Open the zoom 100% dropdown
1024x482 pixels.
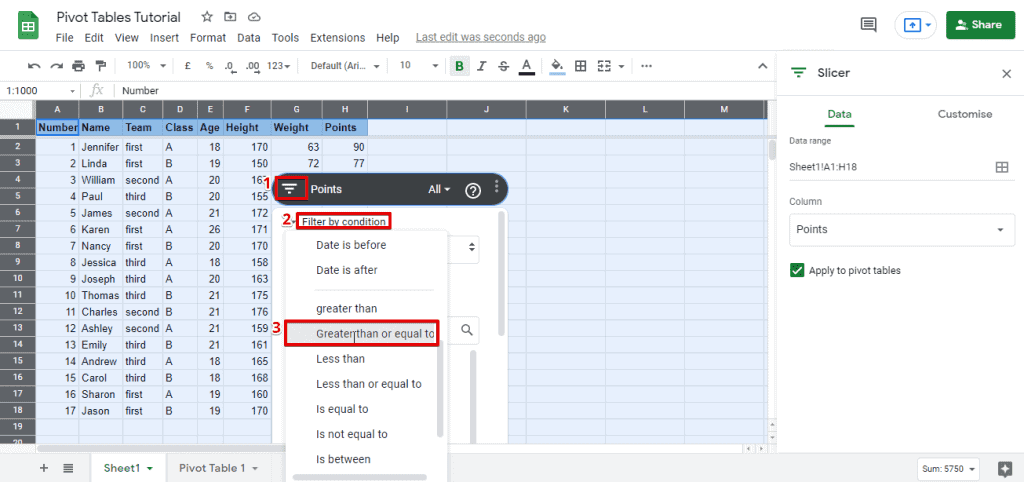(x=146, y=66)
